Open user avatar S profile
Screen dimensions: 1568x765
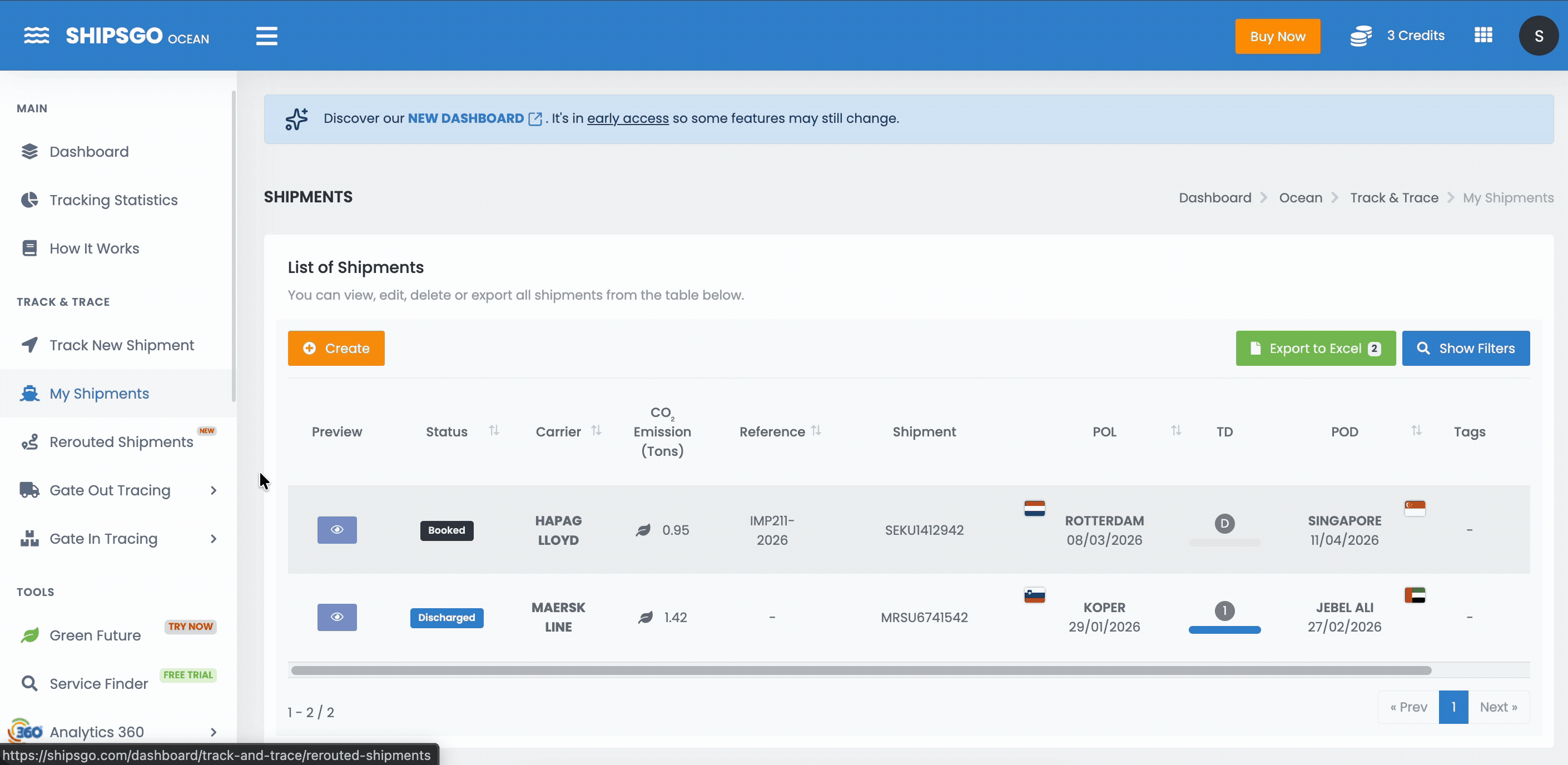1537,36
